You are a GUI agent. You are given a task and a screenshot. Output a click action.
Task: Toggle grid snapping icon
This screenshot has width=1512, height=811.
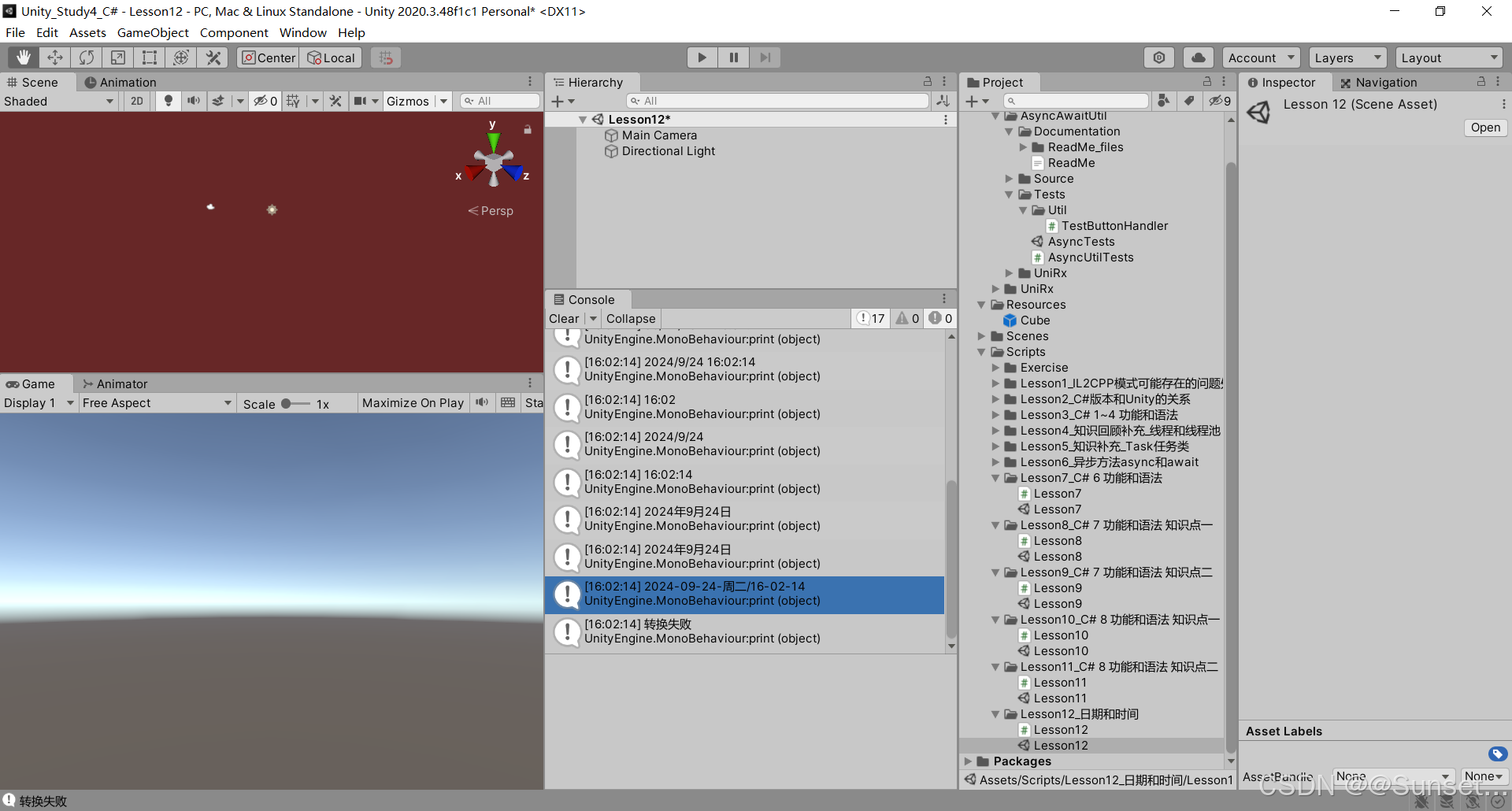click(385, 57)
